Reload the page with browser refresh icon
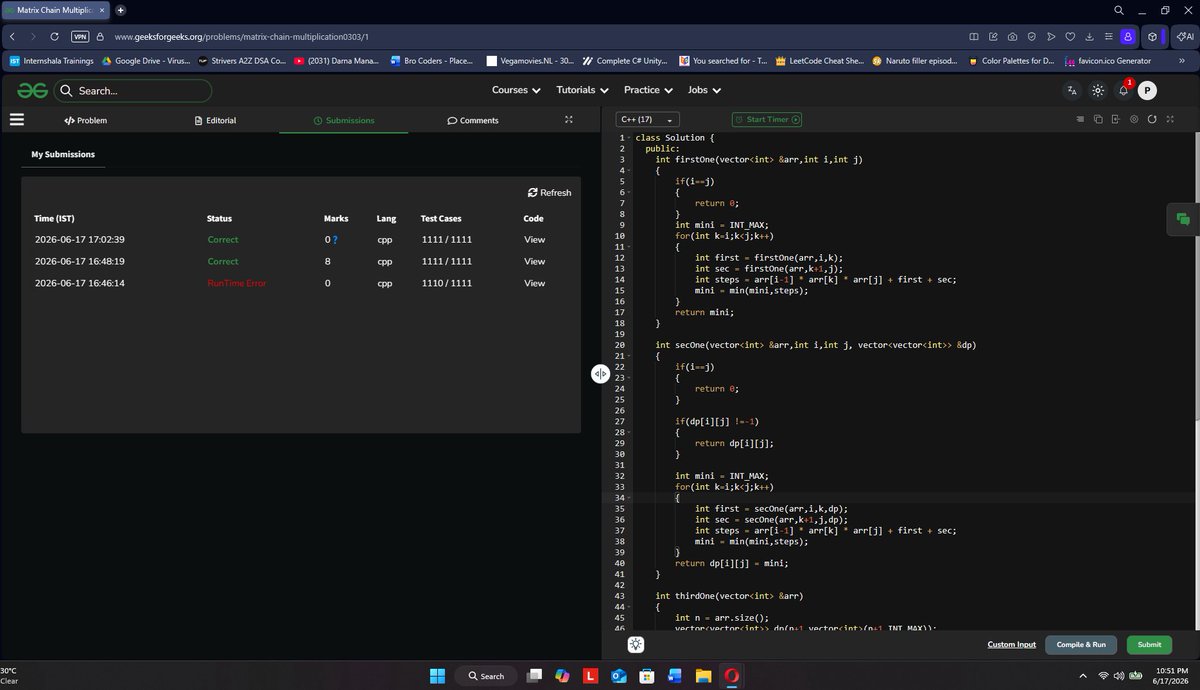1200x690 pixels. 54,36
